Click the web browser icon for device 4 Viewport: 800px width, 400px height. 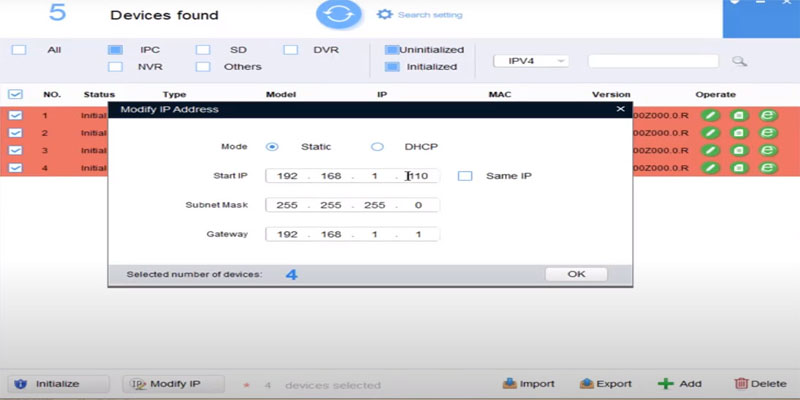pos(768,168)
